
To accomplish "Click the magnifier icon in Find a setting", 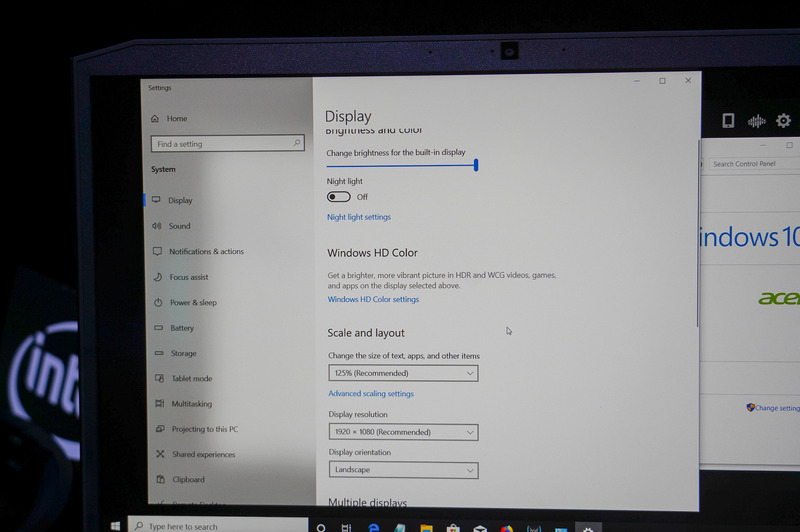I will coord(297,143).
